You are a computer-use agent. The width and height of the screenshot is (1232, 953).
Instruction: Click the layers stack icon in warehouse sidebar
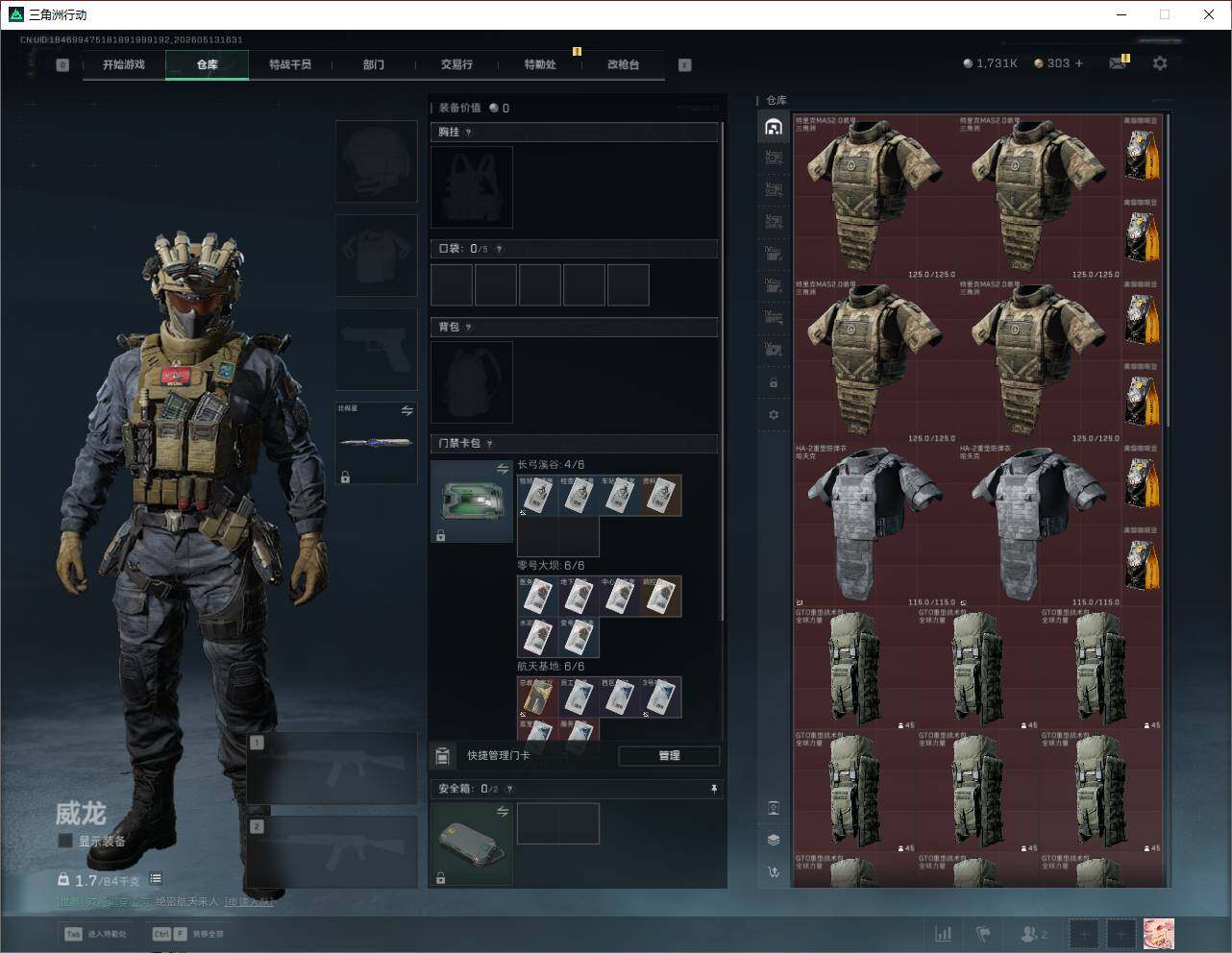[x=774, y=840]
